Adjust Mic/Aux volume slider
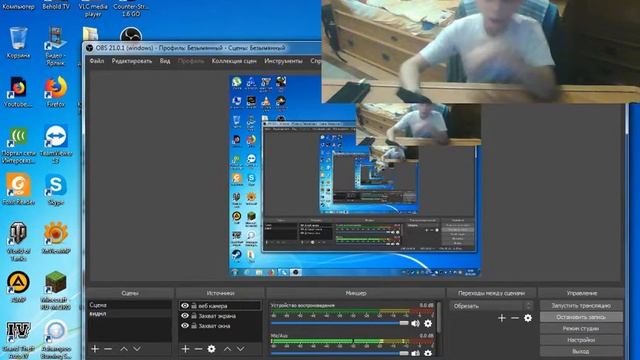This screenshot has width=640, height=360. click(340, 353)
